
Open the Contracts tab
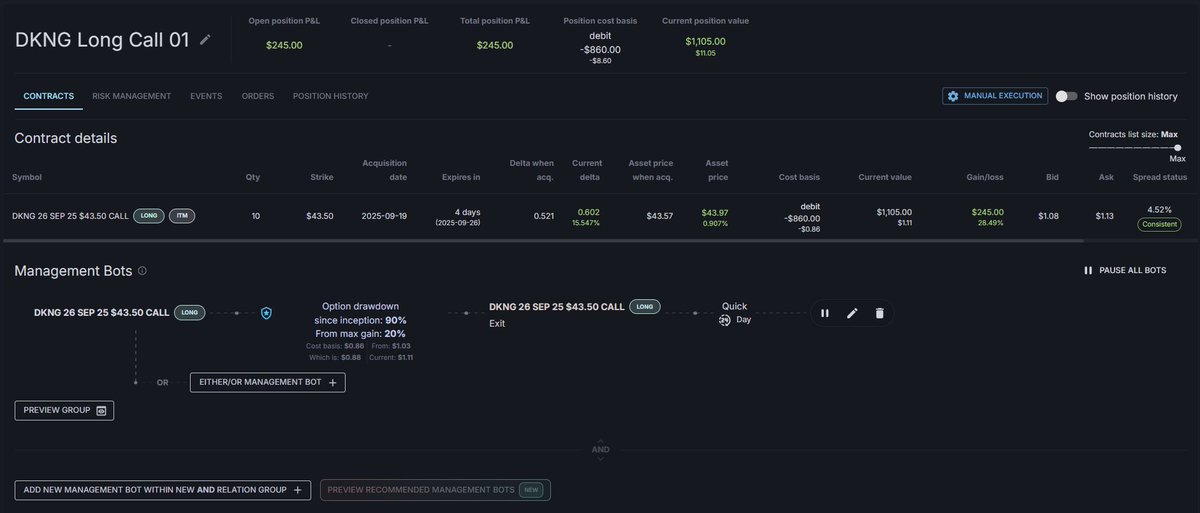tap(49, 96)
